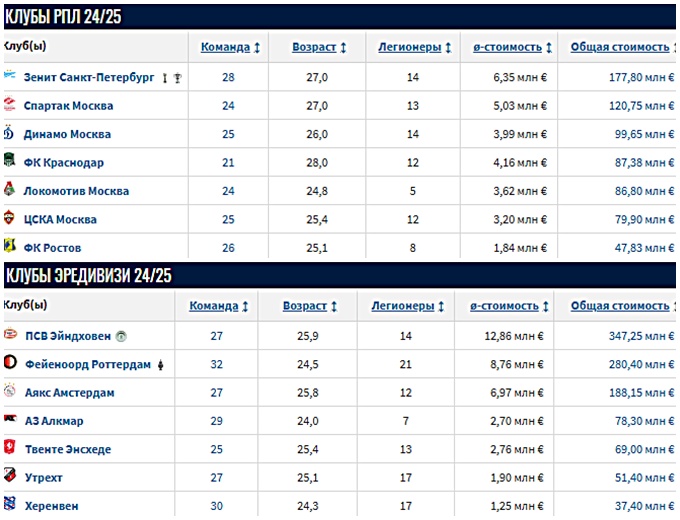Screen dimensions: 680x520
Task: Click the Heerenveen club crest icon
Action: tap(10, 504)
